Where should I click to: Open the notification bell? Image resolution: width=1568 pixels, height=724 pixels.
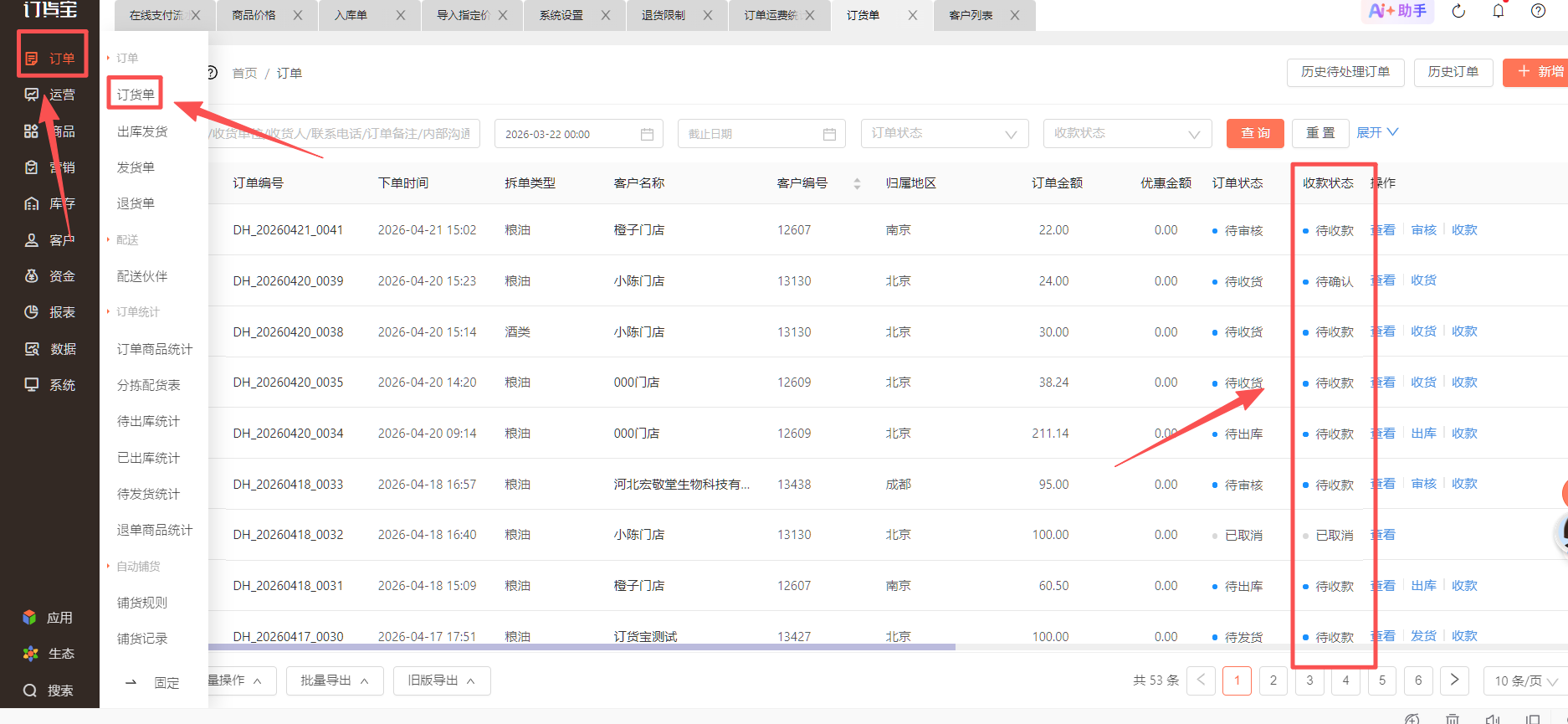point(1499,11)
